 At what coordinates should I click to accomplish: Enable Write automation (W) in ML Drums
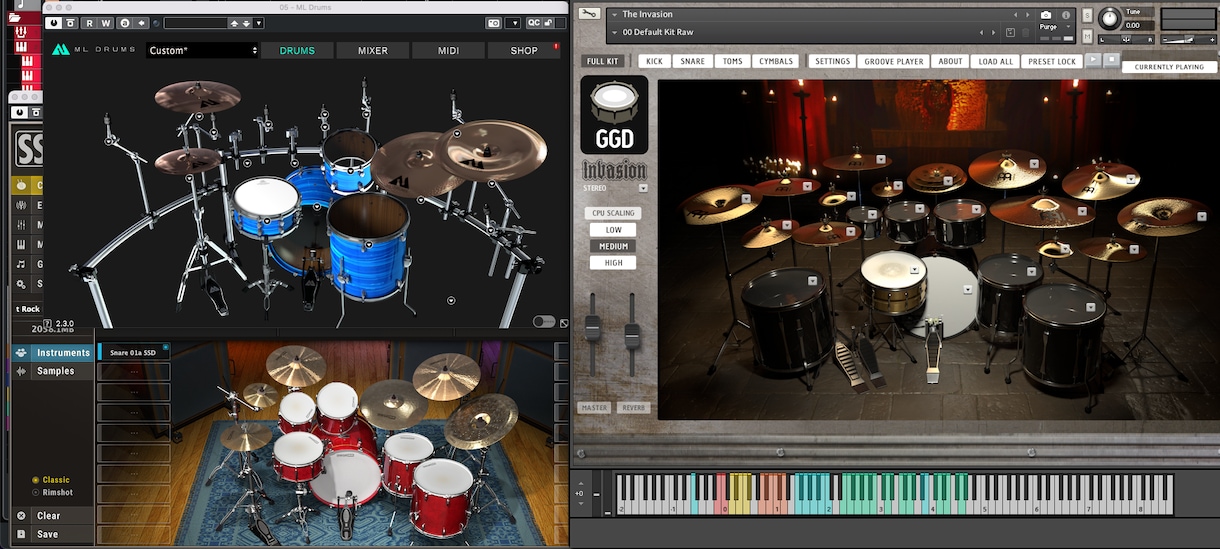[x=105, y=23]
